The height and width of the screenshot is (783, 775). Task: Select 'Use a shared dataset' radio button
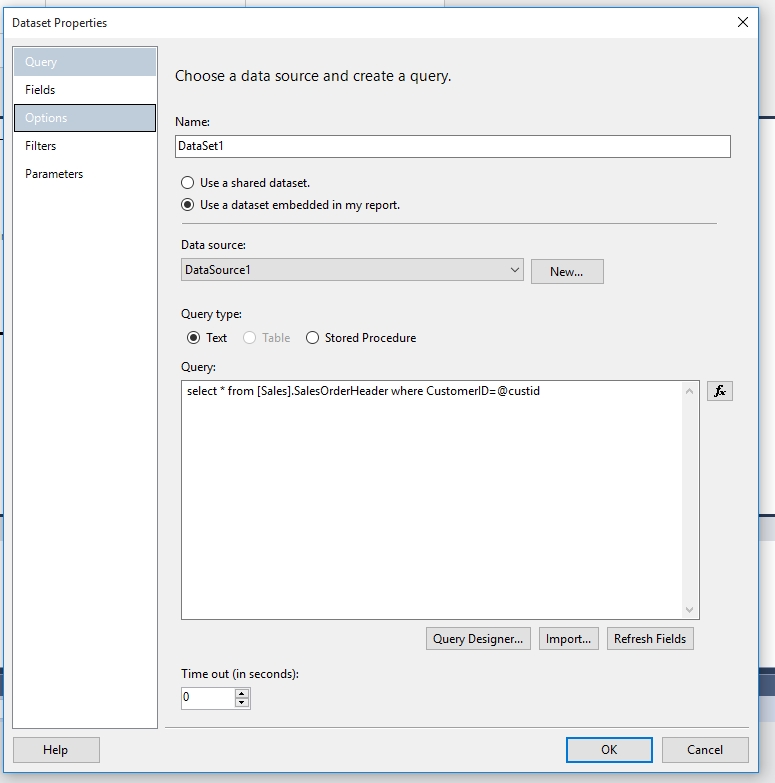pos(187,183)
